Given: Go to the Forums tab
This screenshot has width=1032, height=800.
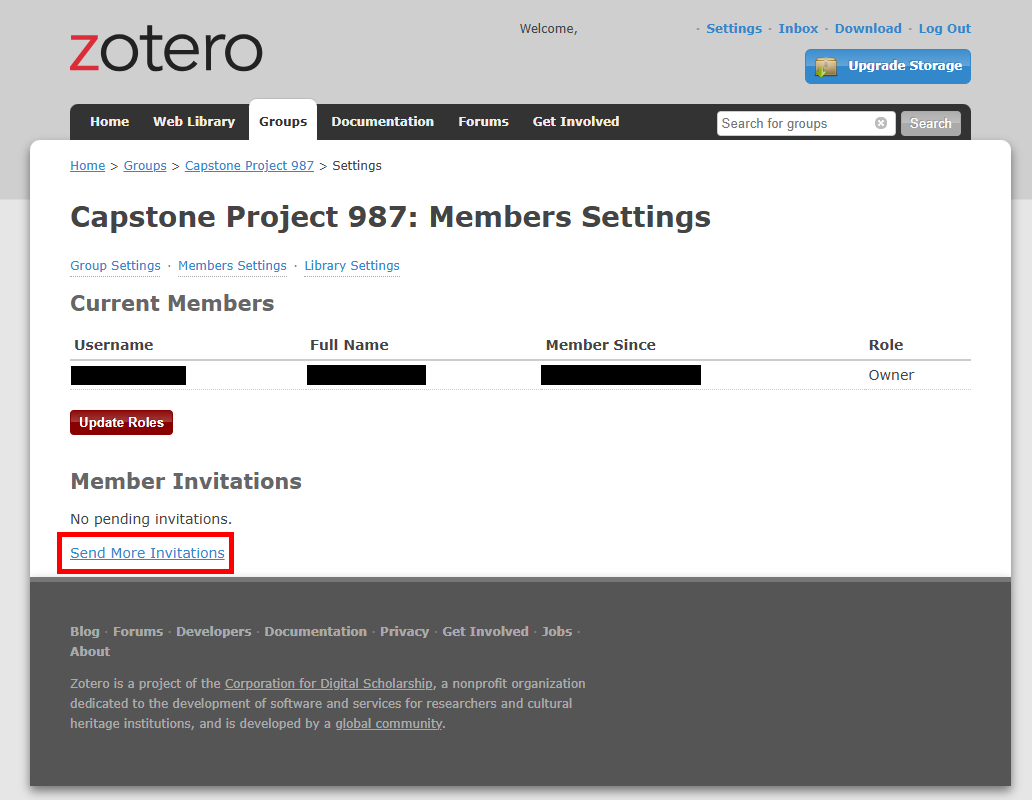Looking at the screenshot, I should (483, 122).
